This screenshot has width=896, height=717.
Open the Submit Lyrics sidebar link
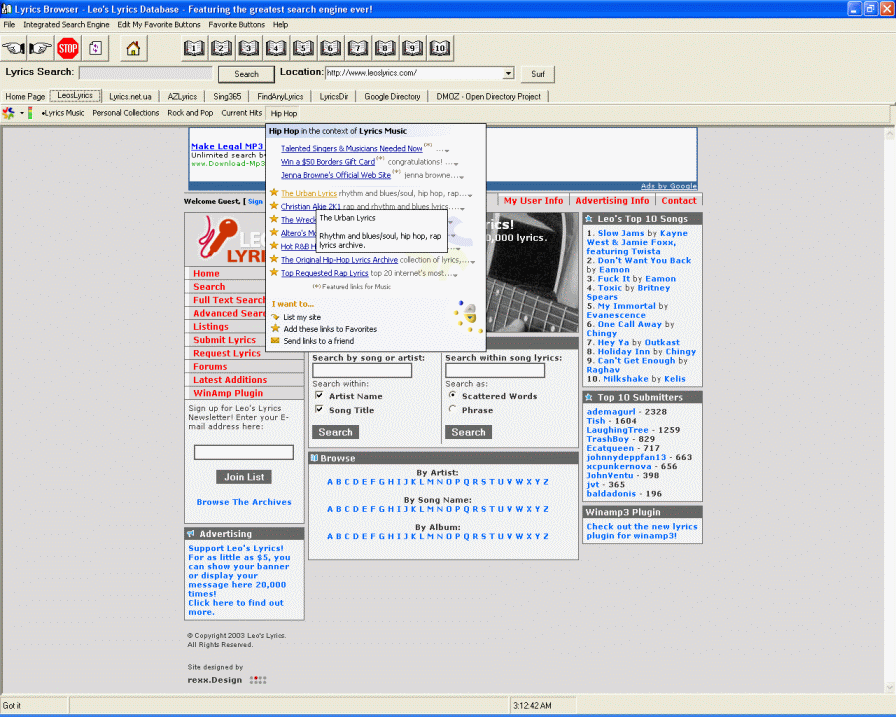pos(225,339)
